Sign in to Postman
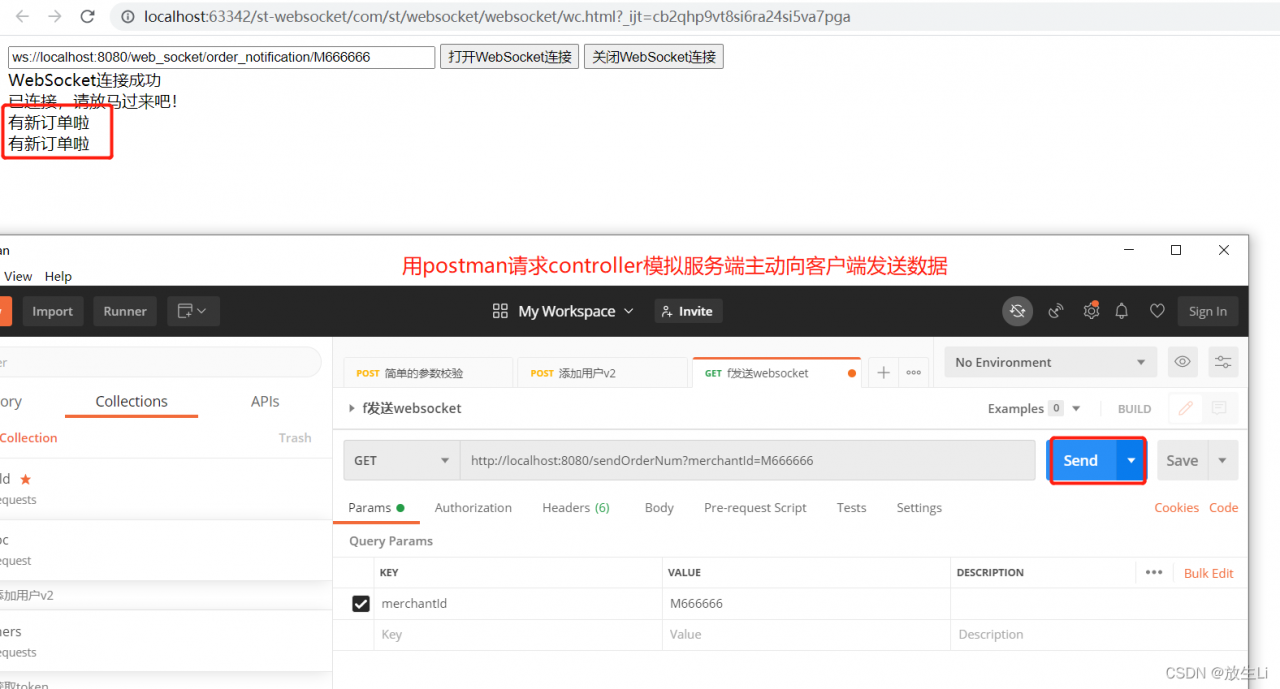This screenshot has height=689, width=1280. (1208, 311)
